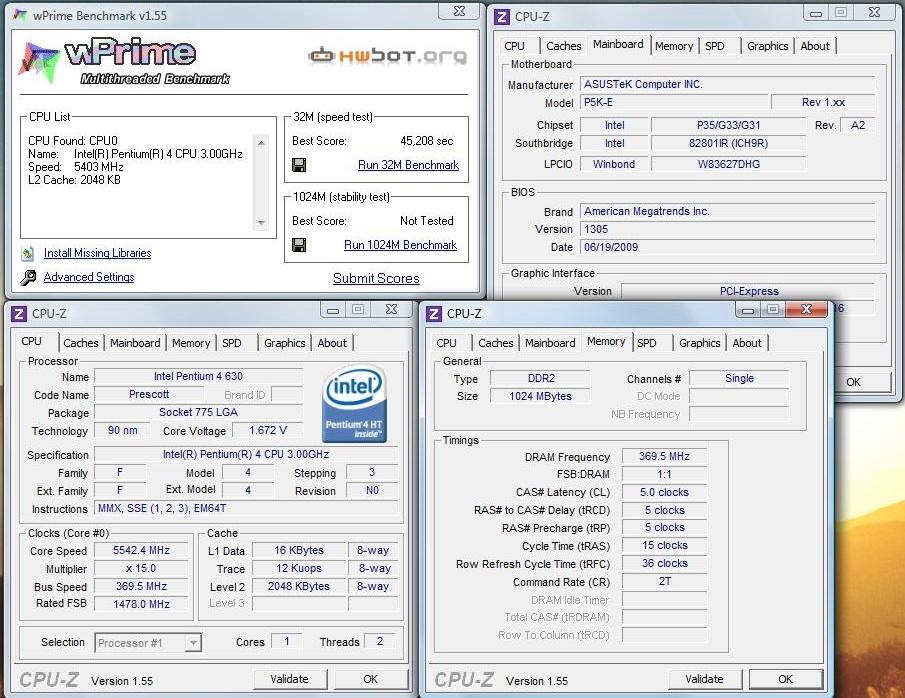This screenshot has height=698, width=905.
Task: Click Core Speed value 5542.4 MHz
Action: [x=141, y=550]
